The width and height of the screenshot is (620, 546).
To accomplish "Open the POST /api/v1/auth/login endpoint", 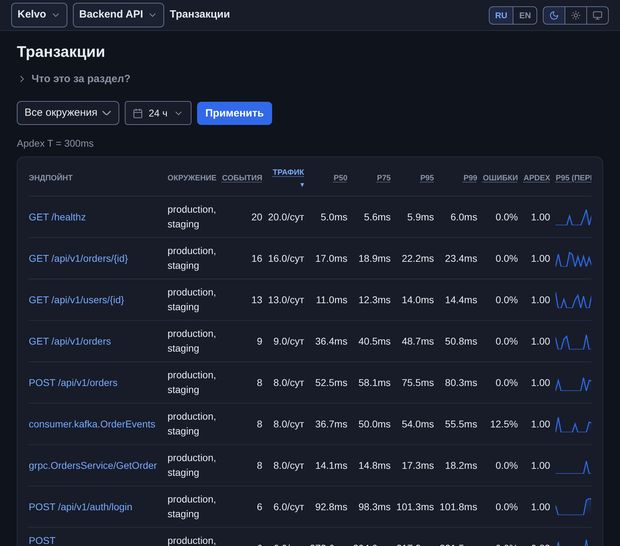I will point(80,507).
